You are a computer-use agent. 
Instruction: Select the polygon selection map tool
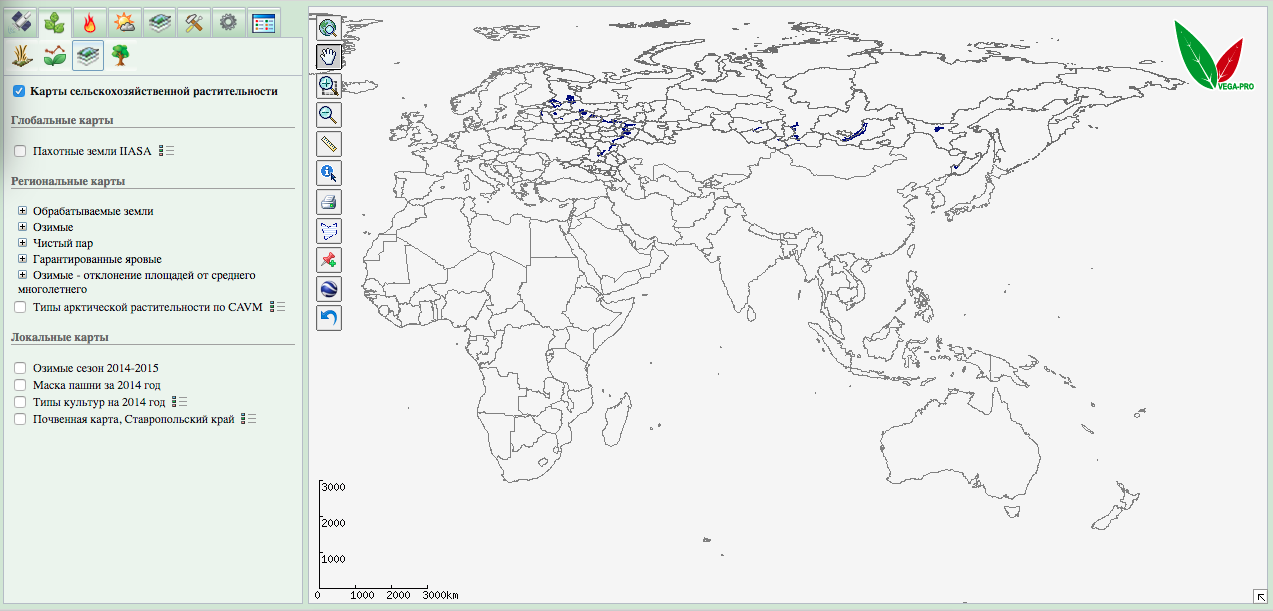coord(329,230)
